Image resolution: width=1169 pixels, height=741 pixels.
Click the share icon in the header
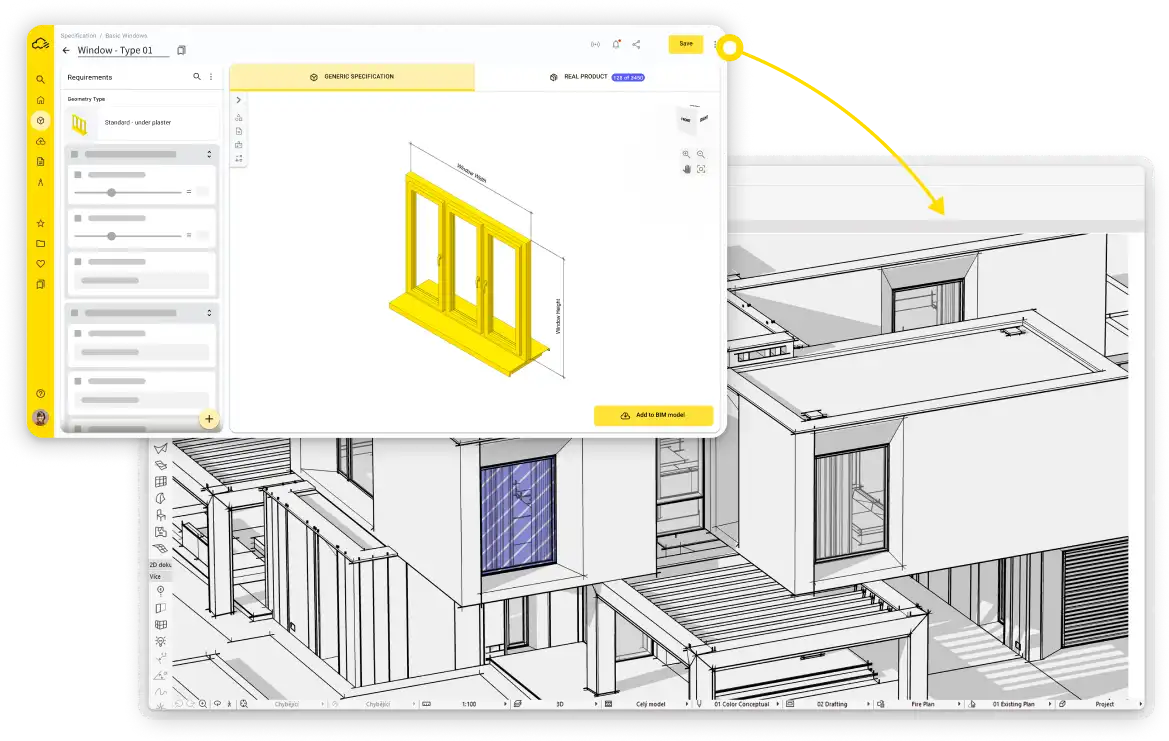(636, 44)
